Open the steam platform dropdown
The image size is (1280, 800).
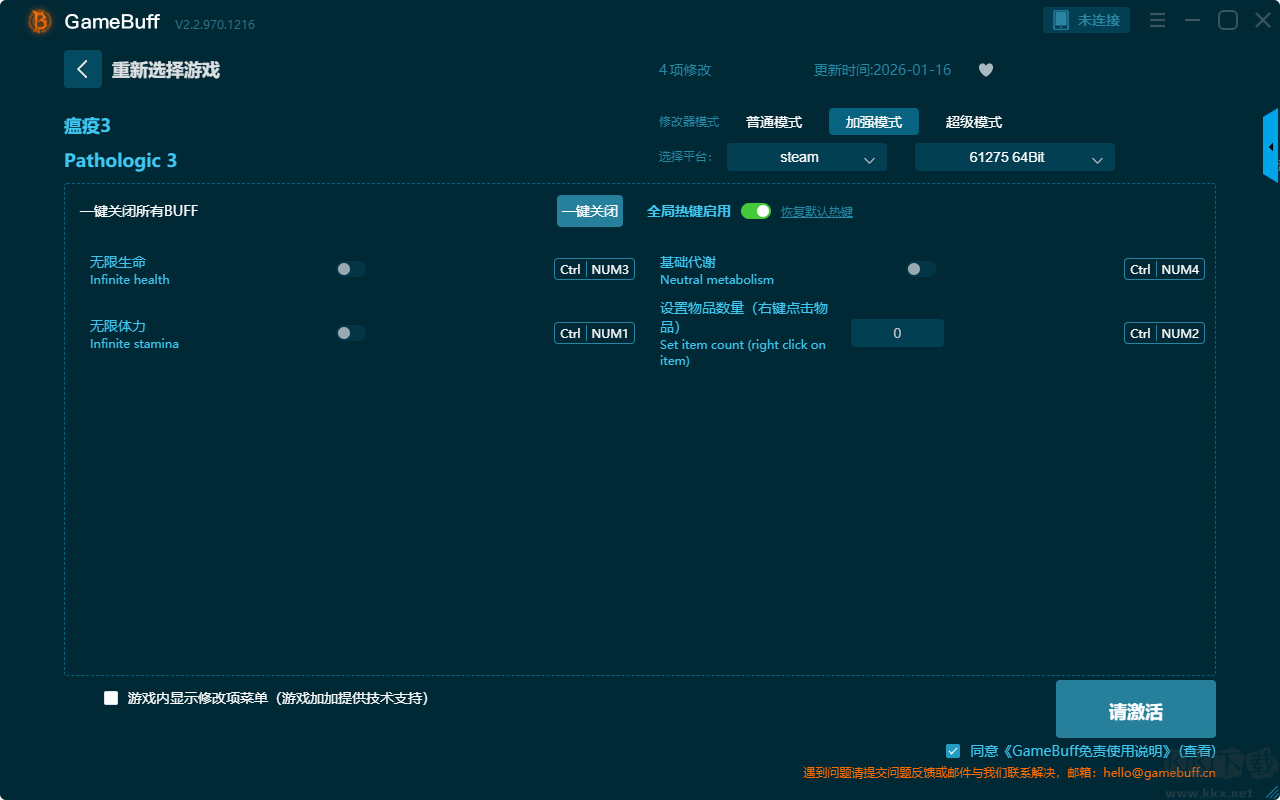pos(806,157)
